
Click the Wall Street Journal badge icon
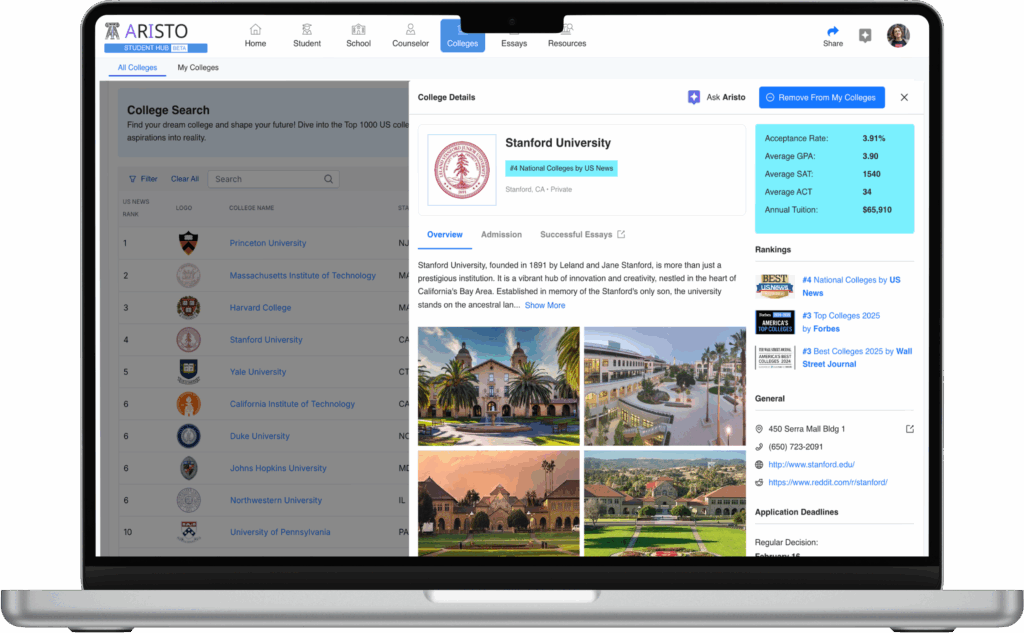775,357
